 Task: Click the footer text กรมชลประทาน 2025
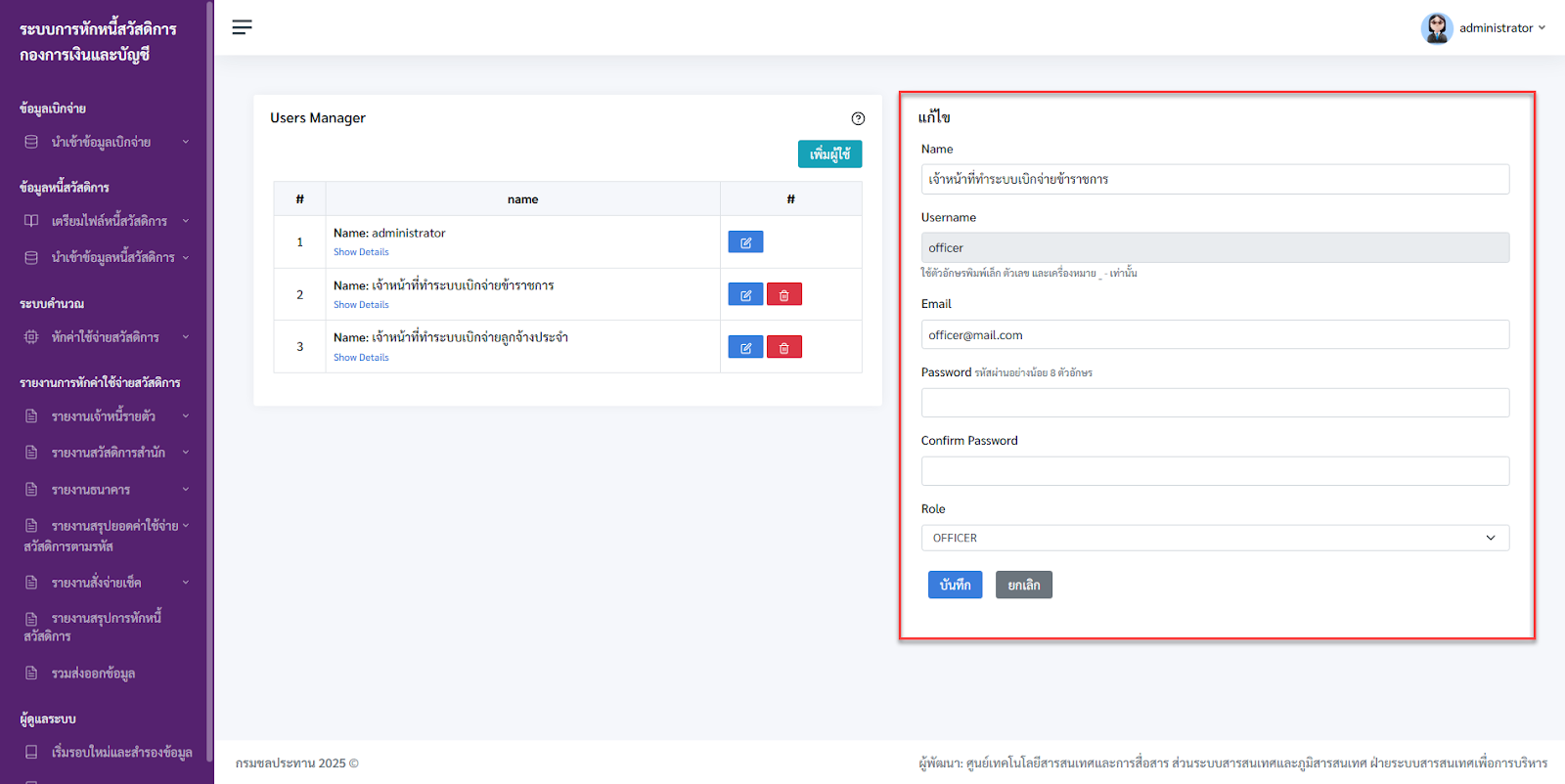tap(297, 763)
